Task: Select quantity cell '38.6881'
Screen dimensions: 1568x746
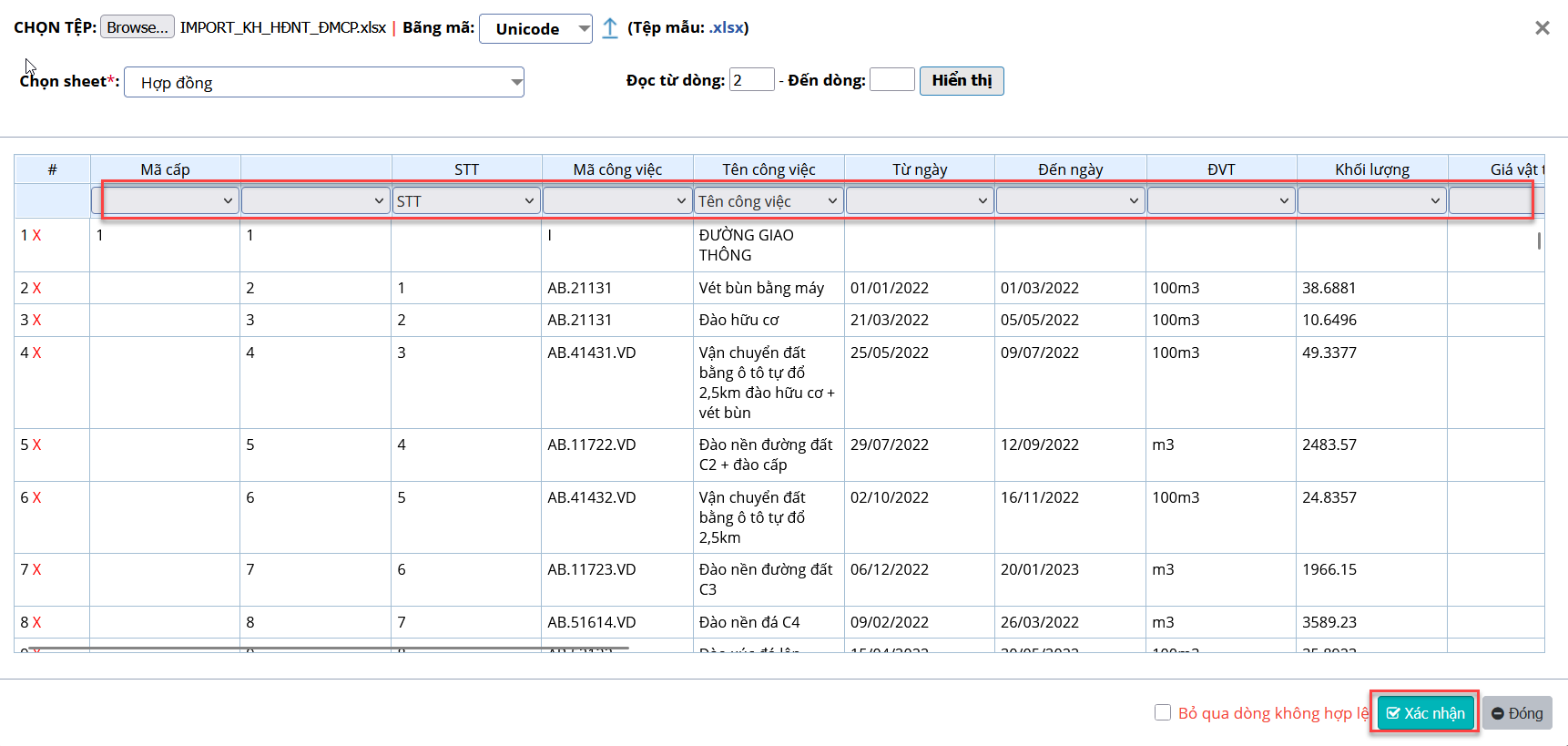Action: tap(1372, 288)
